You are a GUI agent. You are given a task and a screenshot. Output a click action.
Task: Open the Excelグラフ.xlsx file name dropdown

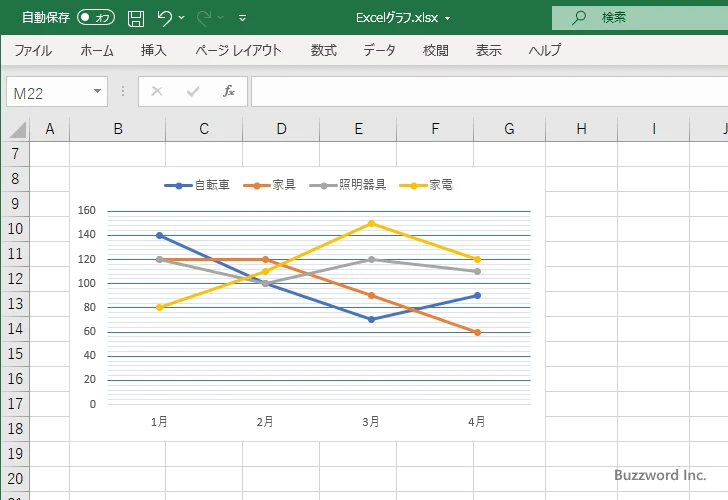448,19
